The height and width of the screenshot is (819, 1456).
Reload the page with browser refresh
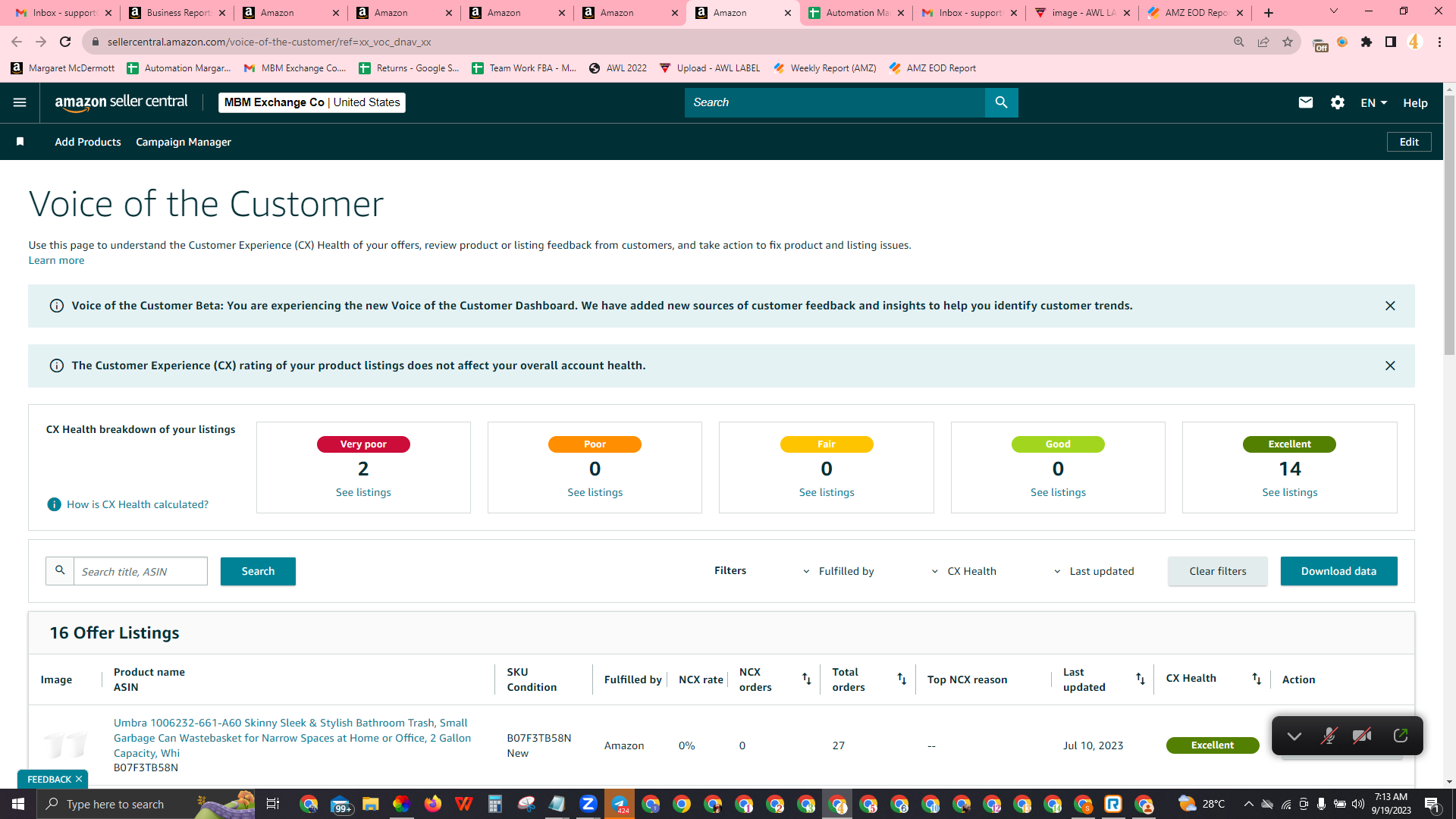pos(65,42)
